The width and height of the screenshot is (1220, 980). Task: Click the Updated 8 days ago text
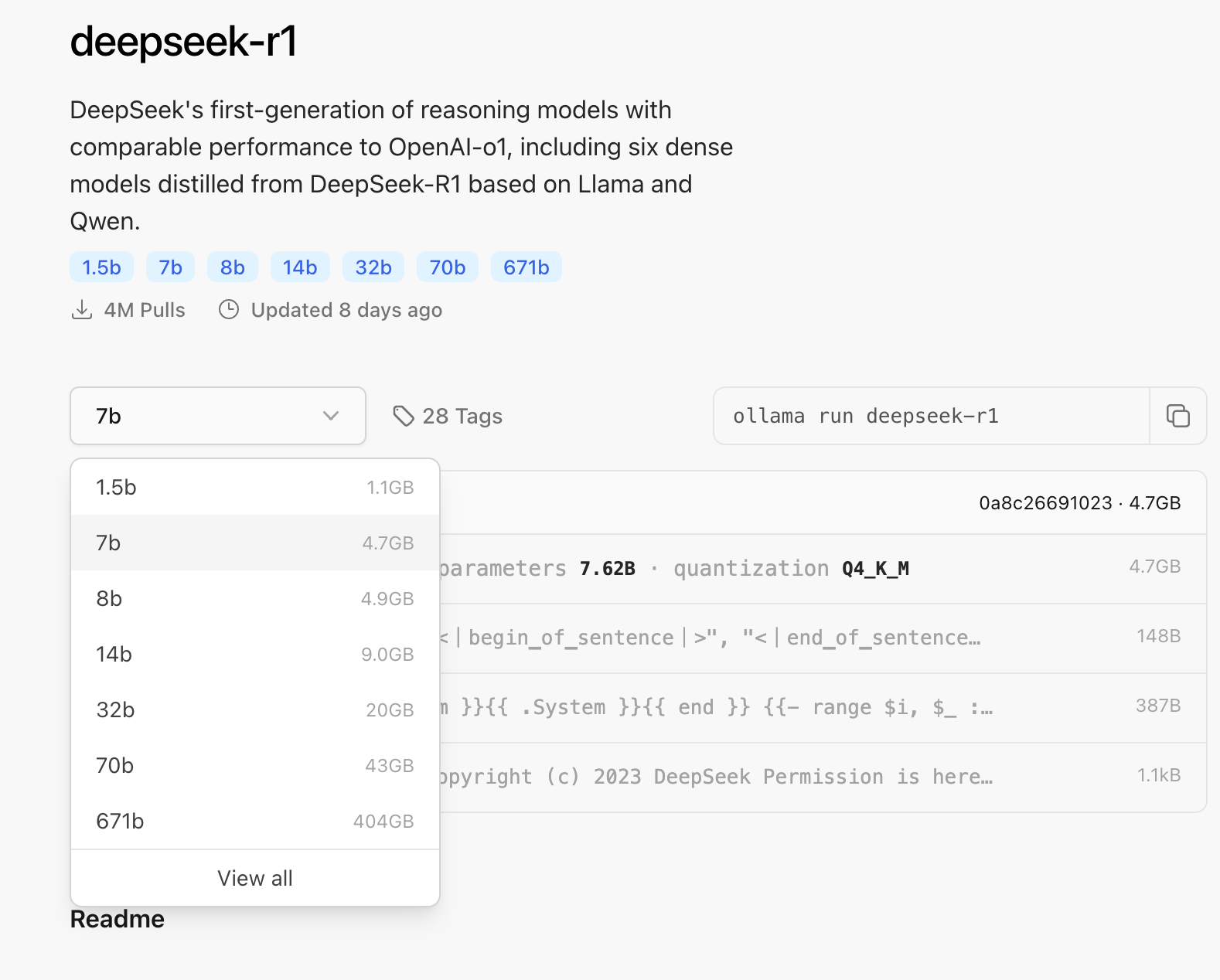tap(346, 310)
